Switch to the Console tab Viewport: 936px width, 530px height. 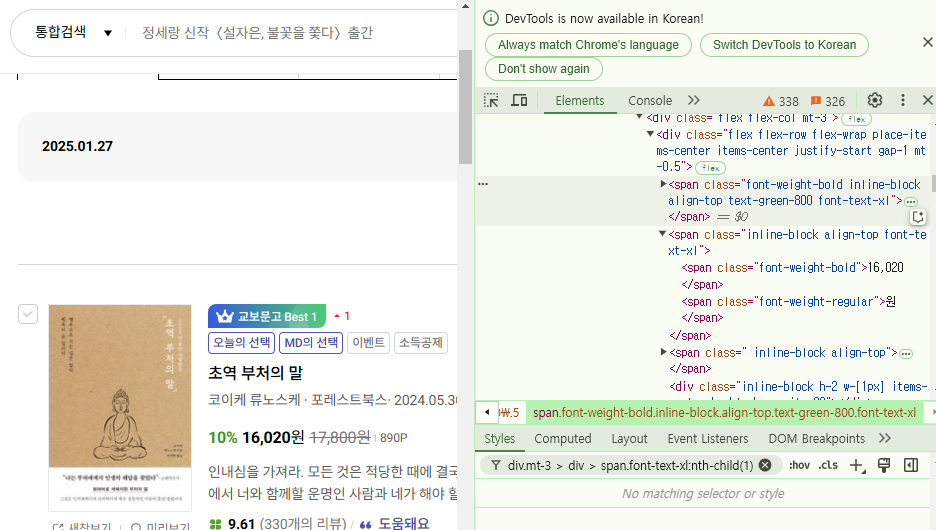pos(649,100)
